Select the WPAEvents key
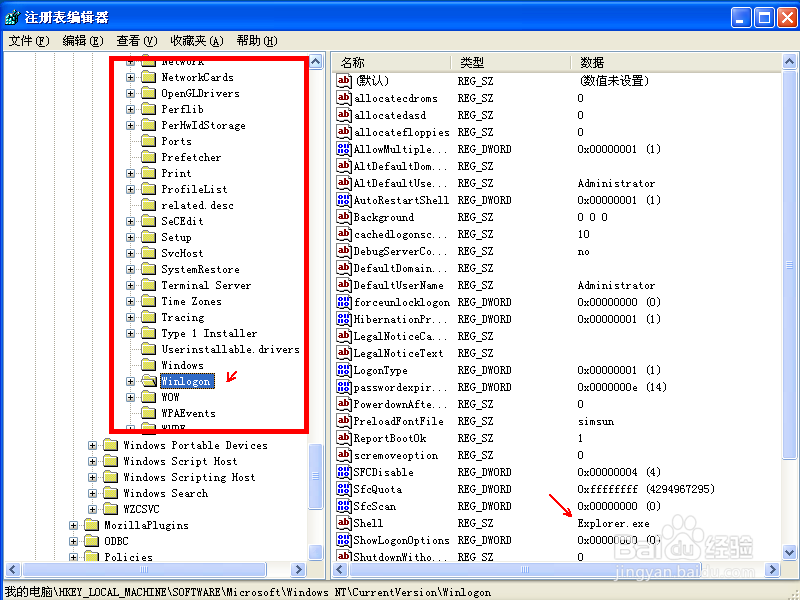 click(188, 413)
